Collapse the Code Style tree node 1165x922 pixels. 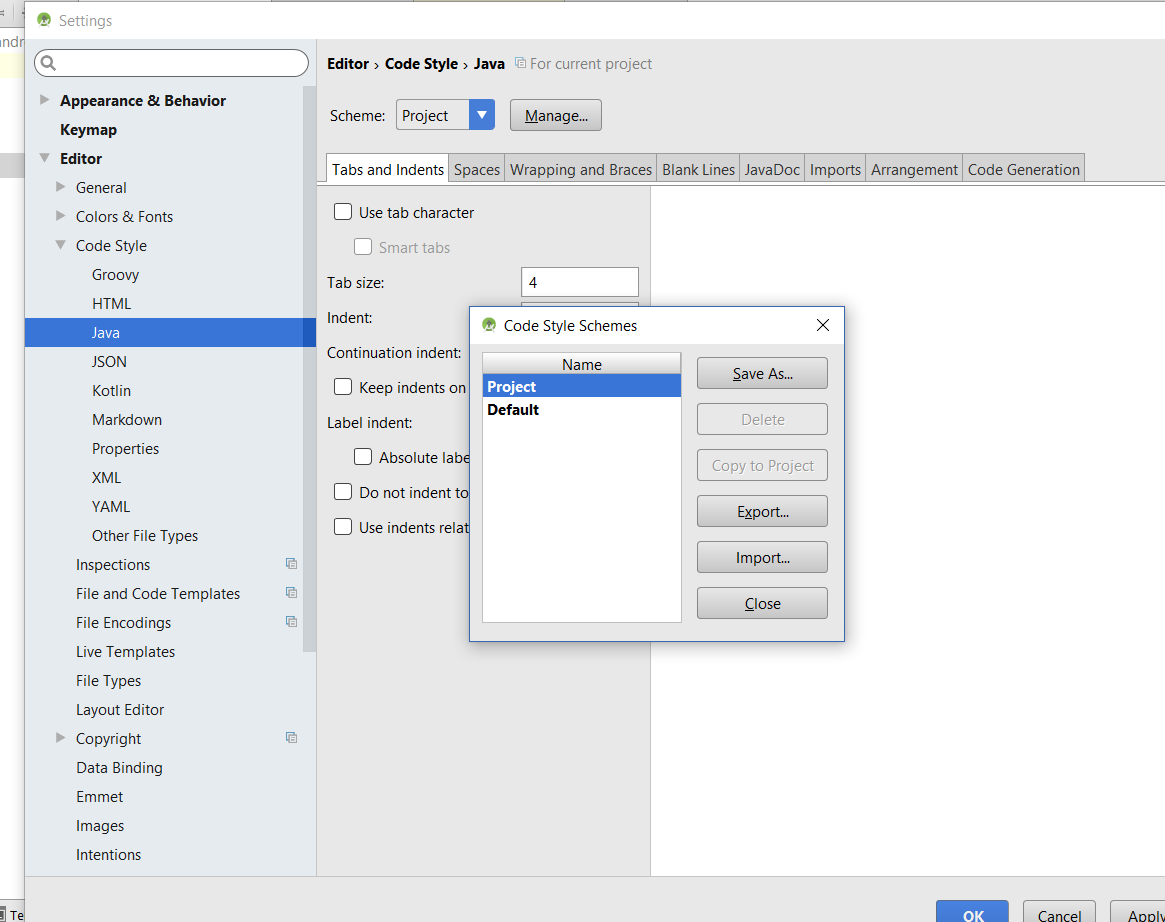click(x=61, y=244)
